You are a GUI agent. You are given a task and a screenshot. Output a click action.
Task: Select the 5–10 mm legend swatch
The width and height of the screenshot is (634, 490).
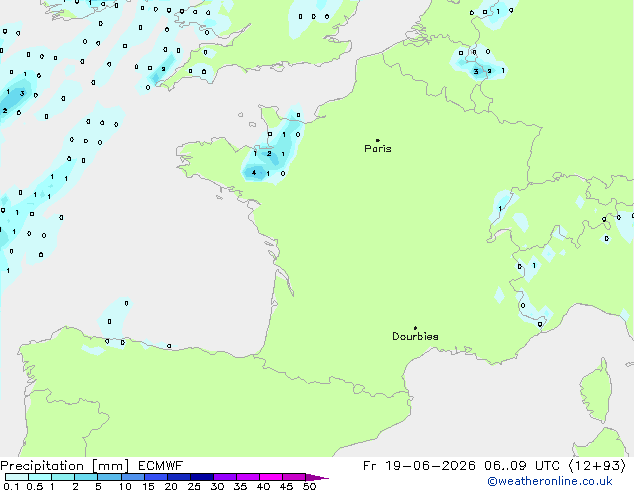click(109, 477)
